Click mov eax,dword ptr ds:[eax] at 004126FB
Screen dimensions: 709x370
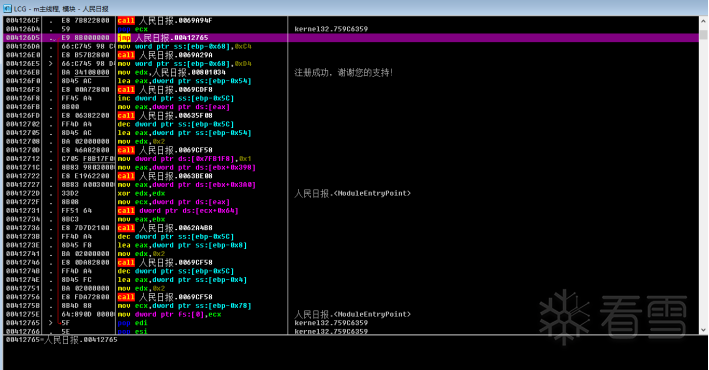[174, 107]
